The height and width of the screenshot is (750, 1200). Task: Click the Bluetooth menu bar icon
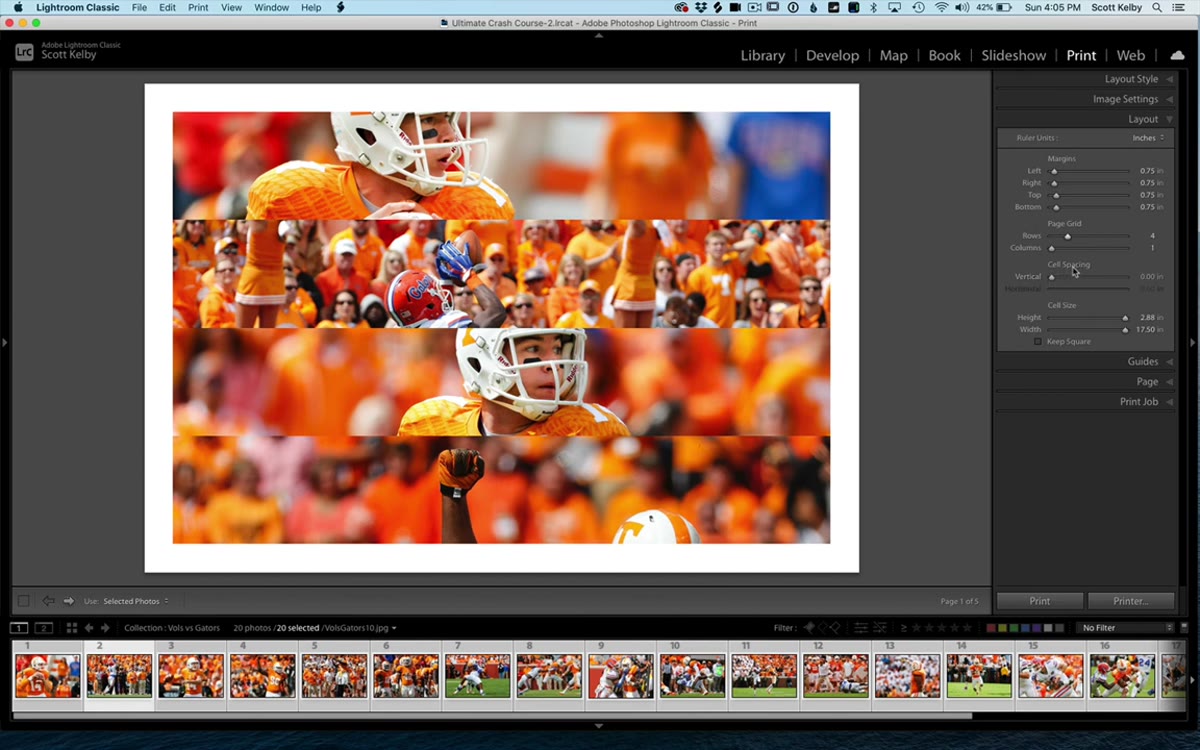point(873,8)
